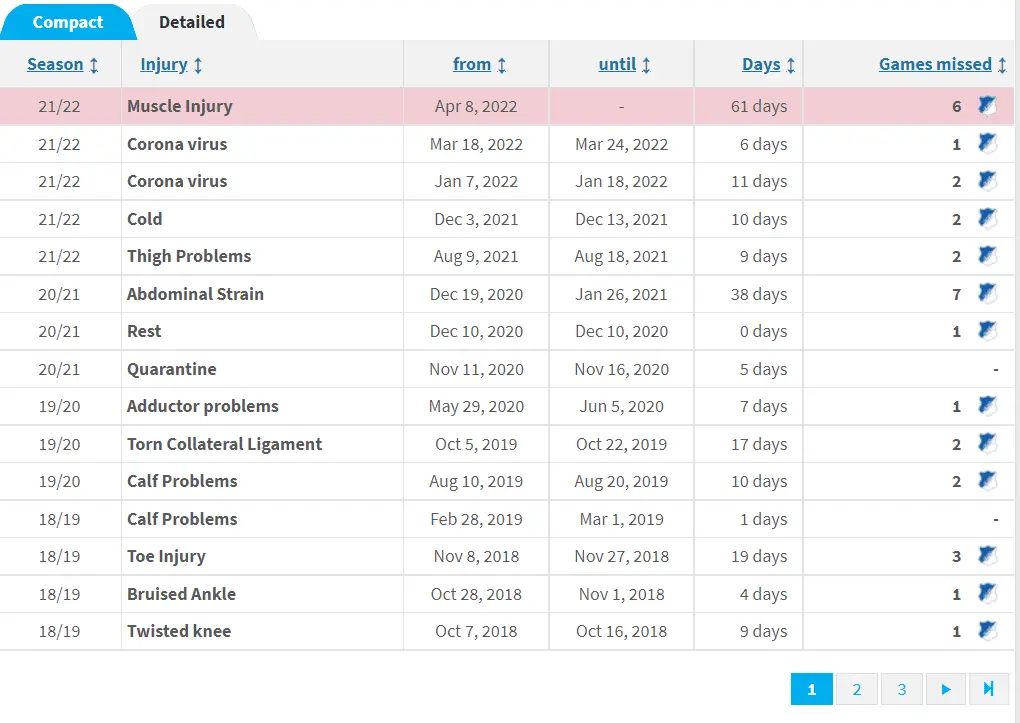Go to next page arrow
Viewport: 1020px width, 723px height.
[946, 689]
